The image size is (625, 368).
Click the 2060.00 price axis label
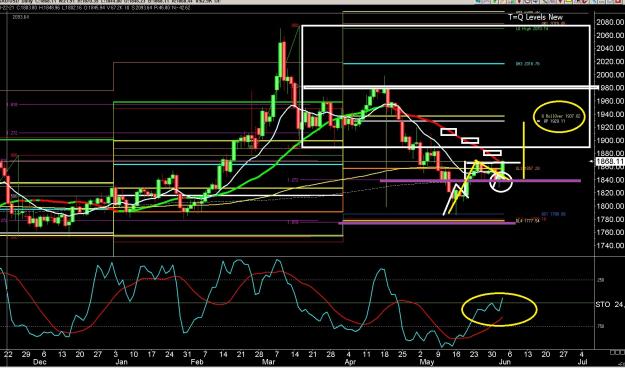610,35
